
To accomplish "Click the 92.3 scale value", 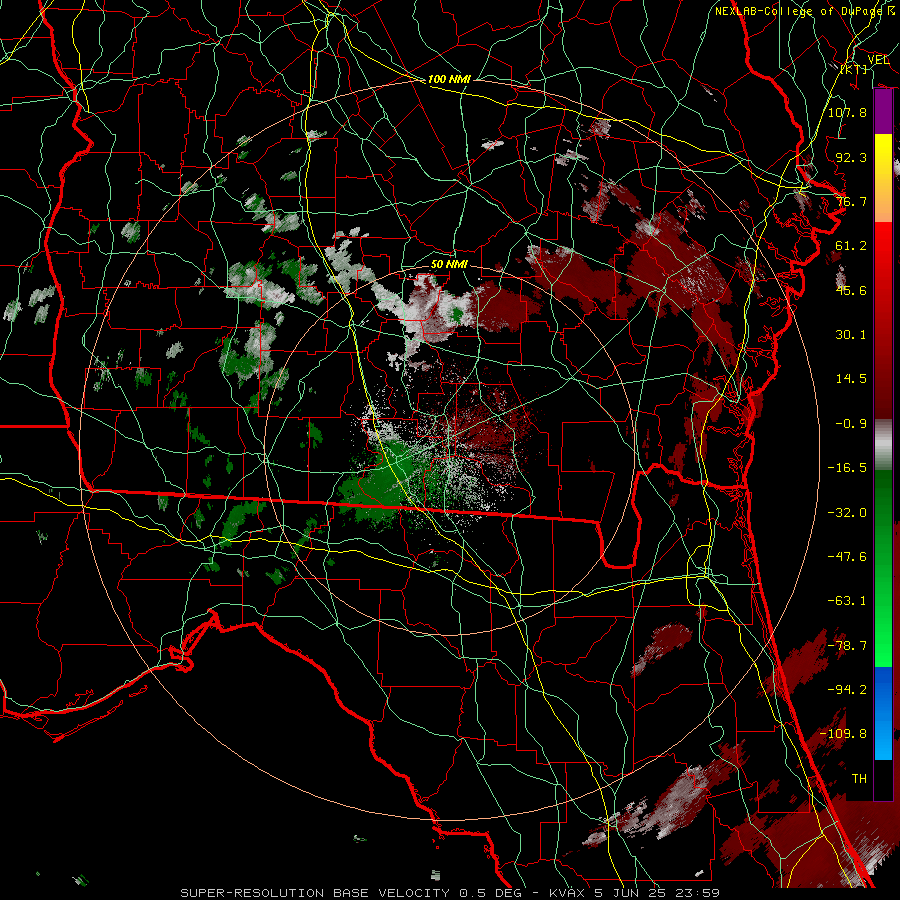I will (851, 157).
